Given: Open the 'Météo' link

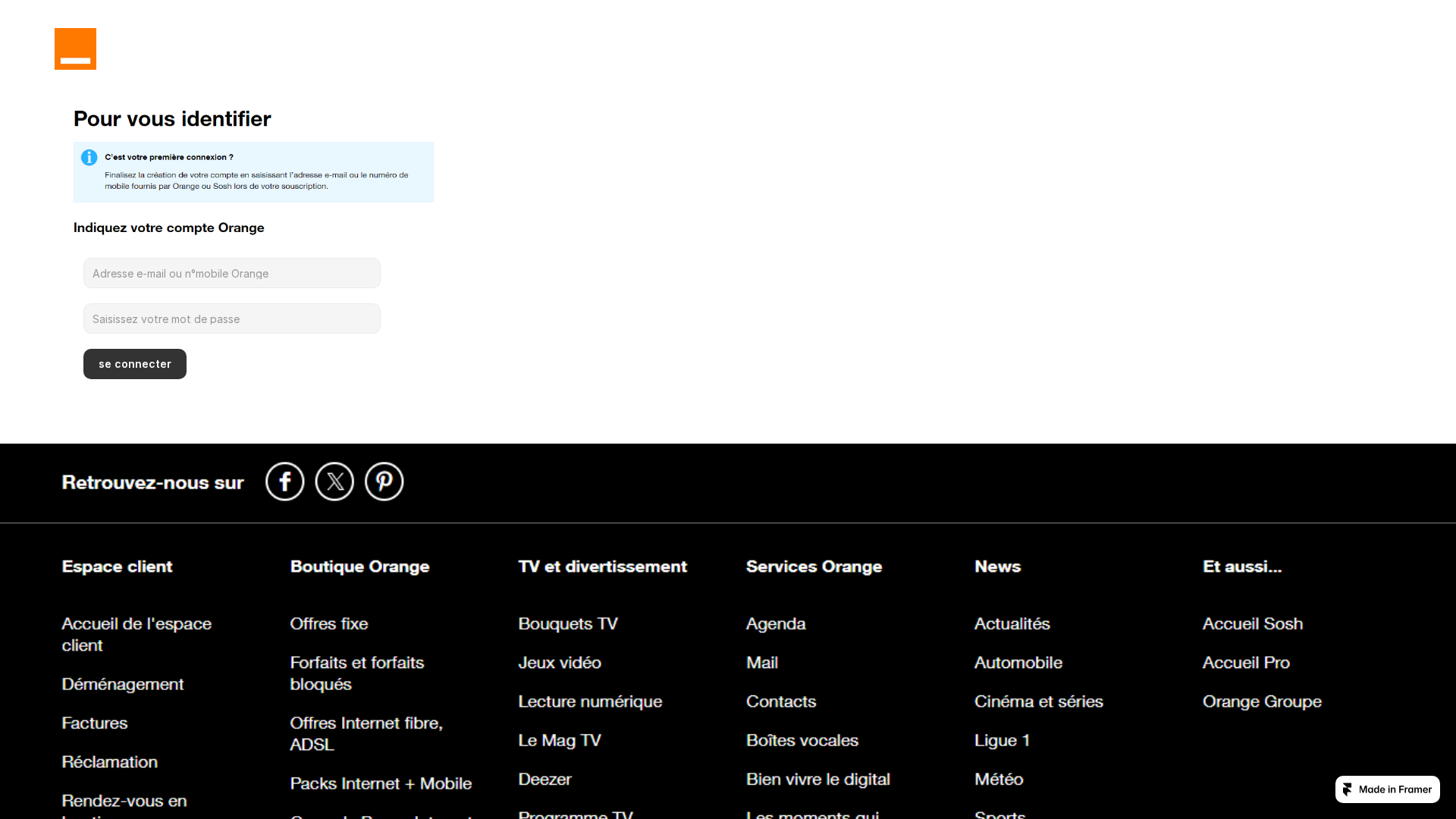Looking at the screenshot, I should coord(999,780).
